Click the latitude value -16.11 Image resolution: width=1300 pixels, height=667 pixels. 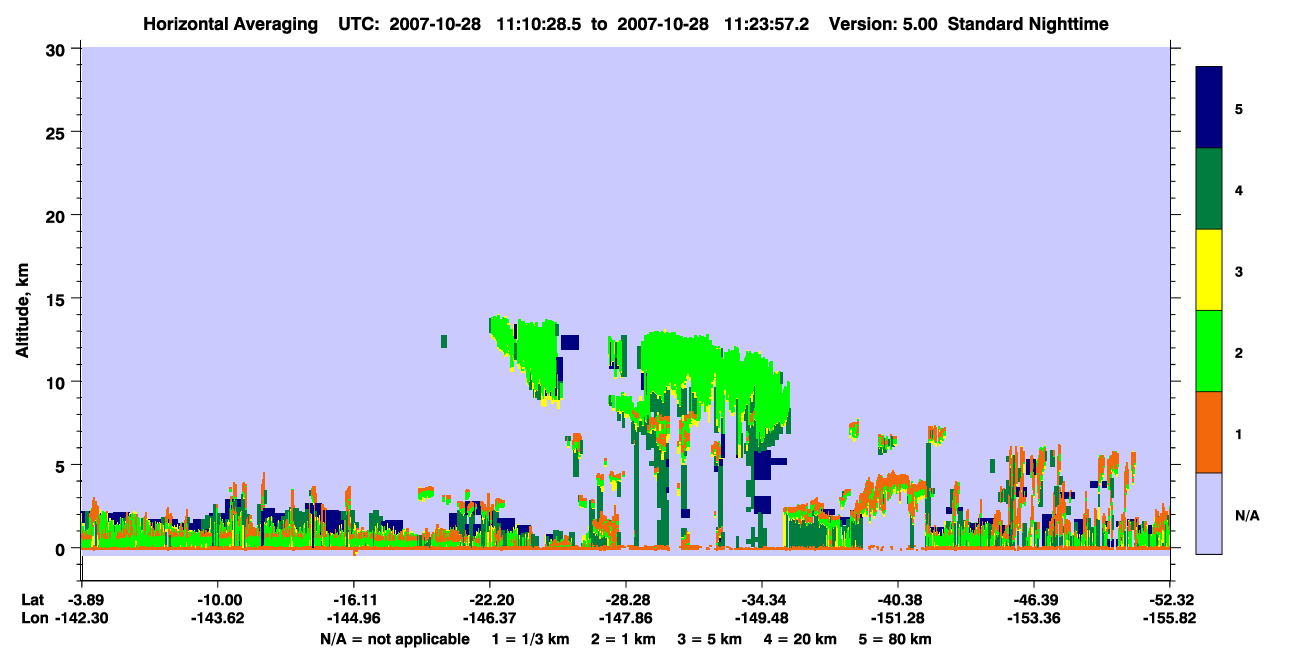(x=354, y=600)
